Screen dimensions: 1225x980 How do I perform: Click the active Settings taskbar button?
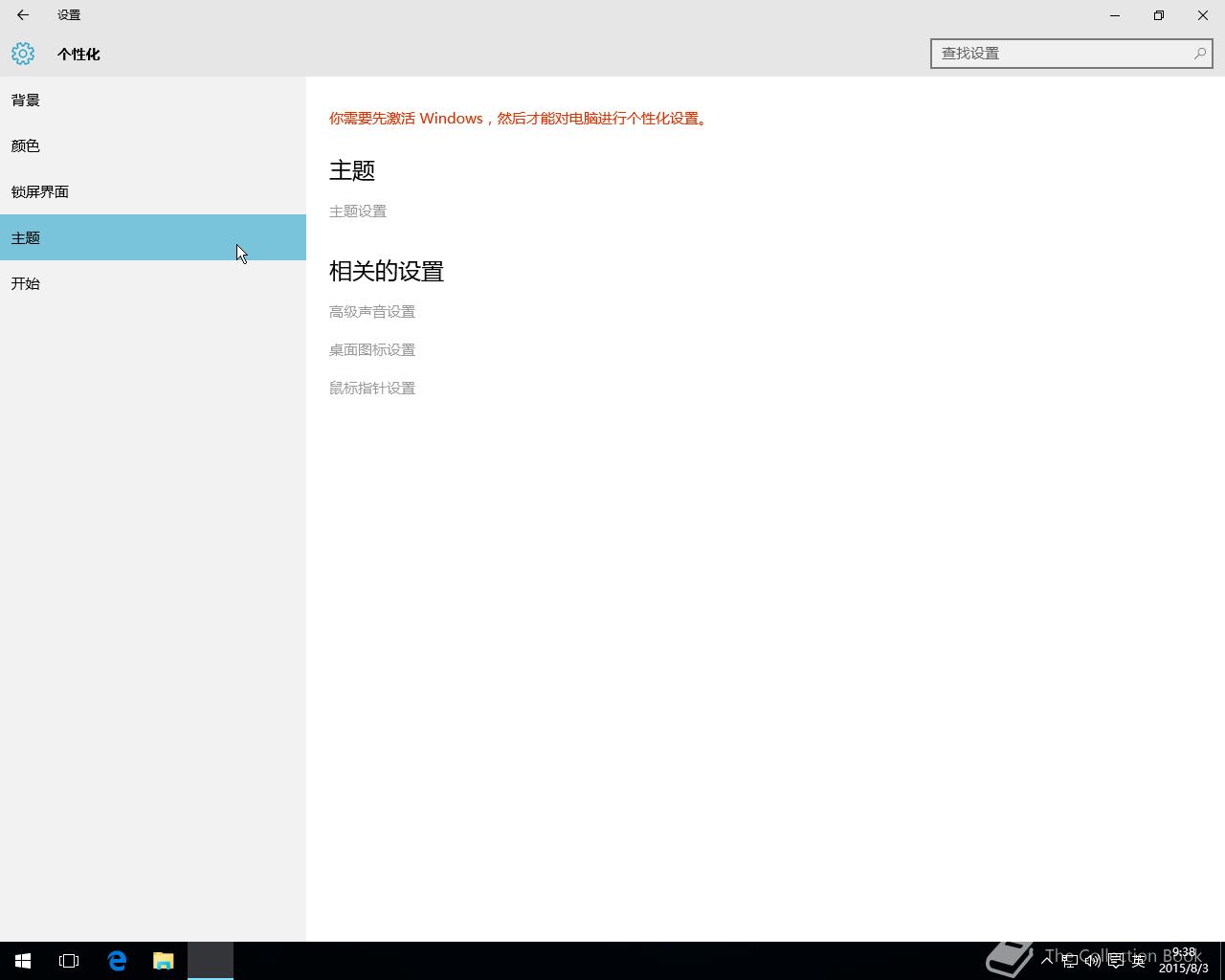coord(211,961)
